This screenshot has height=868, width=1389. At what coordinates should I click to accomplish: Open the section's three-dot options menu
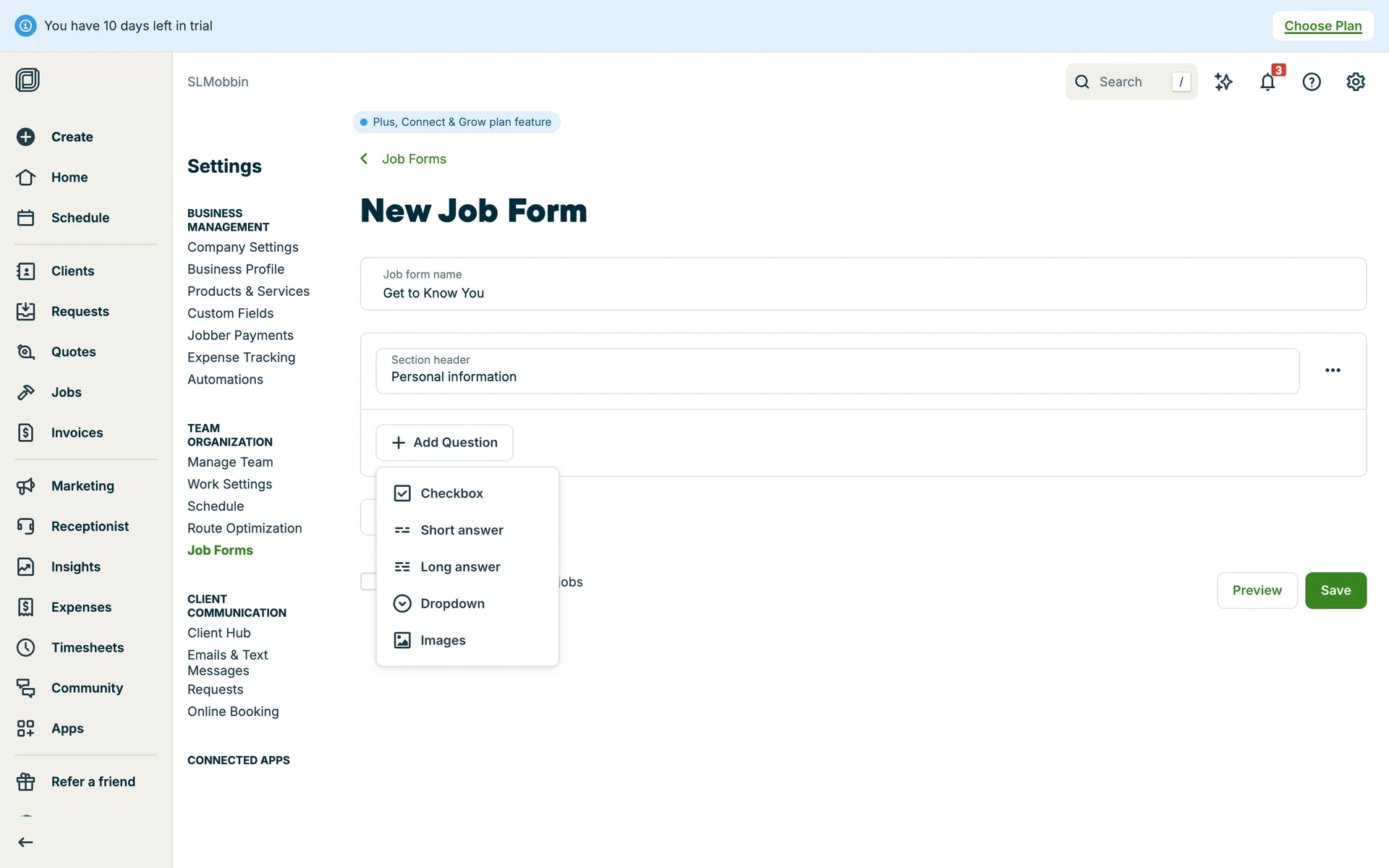tap(1333, 370)
